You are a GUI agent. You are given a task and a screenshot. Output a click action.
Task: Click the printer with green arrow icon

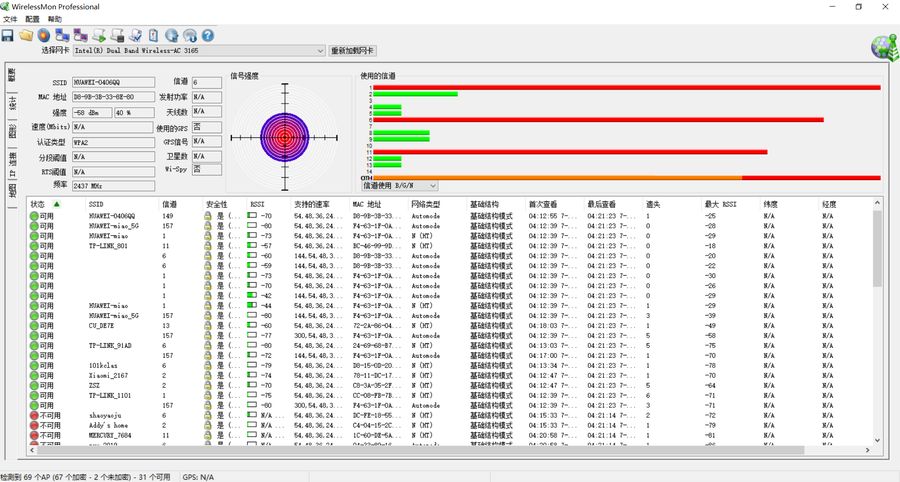99,36
